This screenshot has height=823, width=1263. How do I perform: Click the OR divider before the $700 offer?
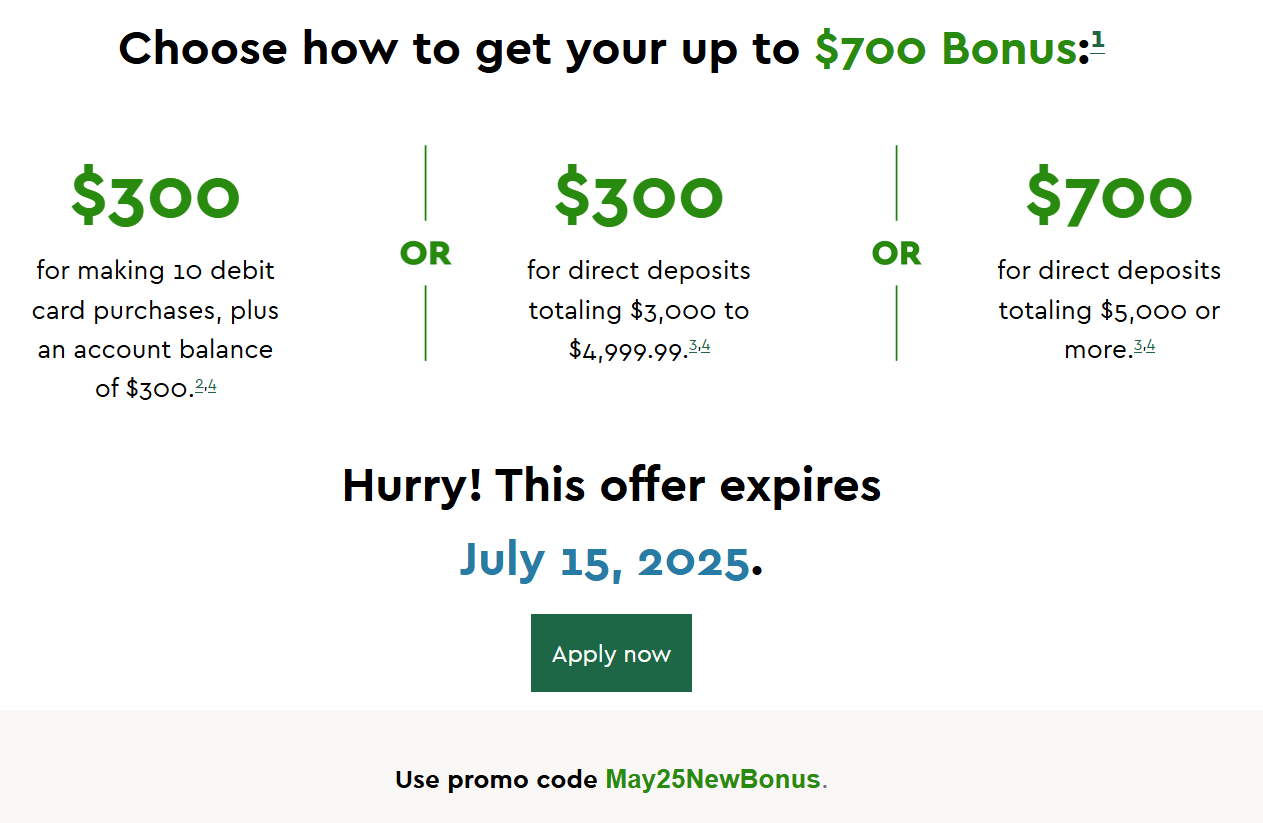pyautogui.click(x=896, y=254)
